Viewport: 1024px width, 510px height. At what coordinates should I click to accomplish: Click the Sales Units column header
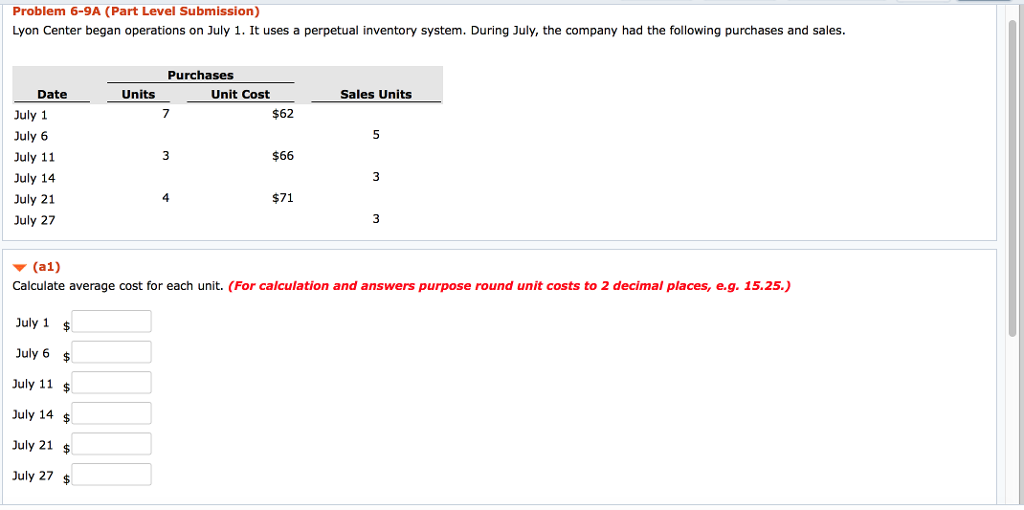pos(376,94)
